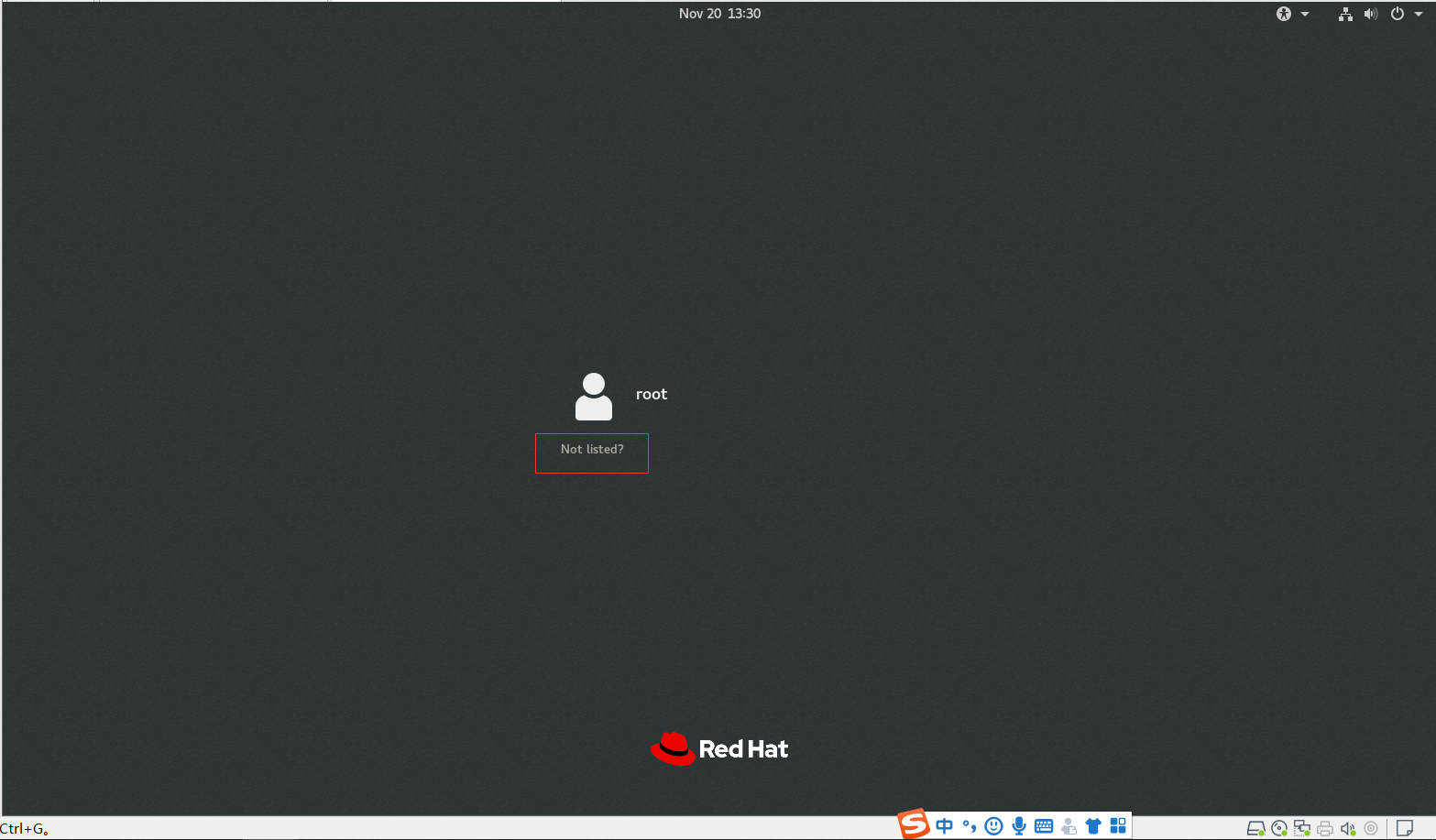Toggle Chinese/English input mode button
Screen dimensions: 1436x840
pos(945,826)
